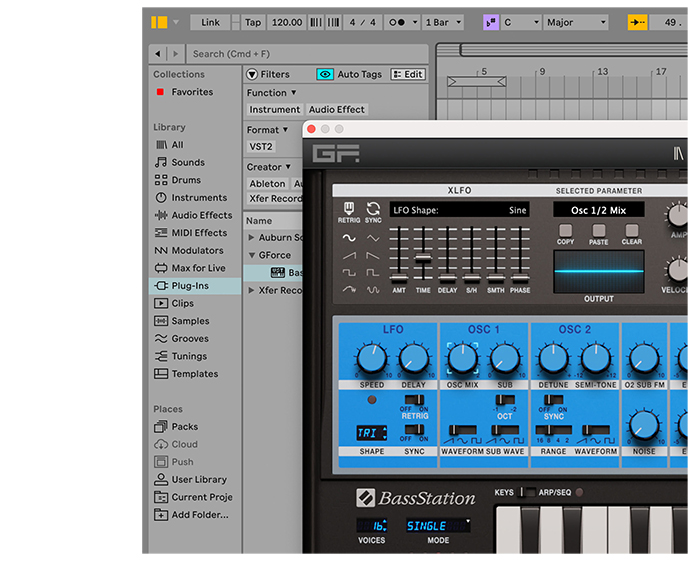Expand the Xfer Records plug-in folder
The width and height of the screenshot is (700, 561).
(x=252, y=291)
